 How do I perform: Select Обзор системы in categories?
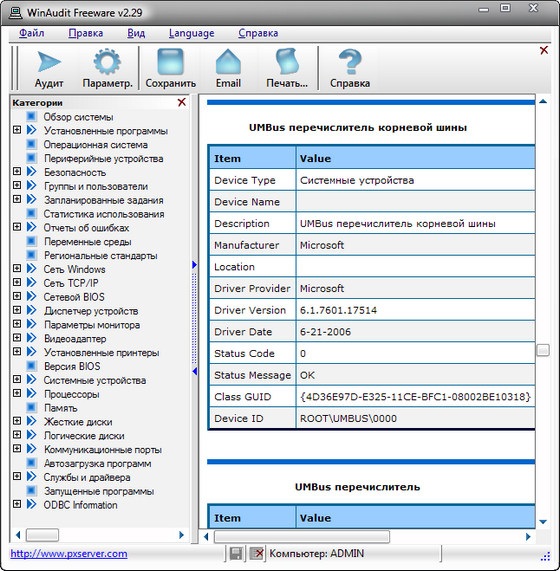(78, 117)
